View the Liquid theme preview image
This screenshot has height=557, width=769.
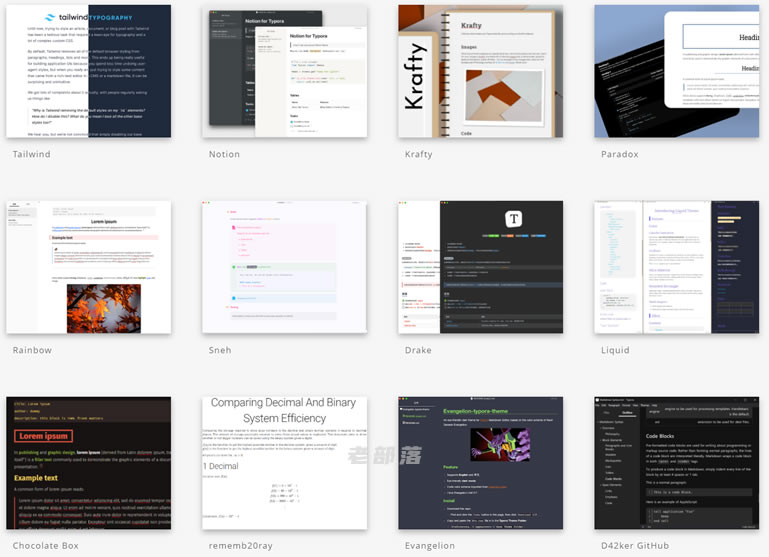point(677,267)
